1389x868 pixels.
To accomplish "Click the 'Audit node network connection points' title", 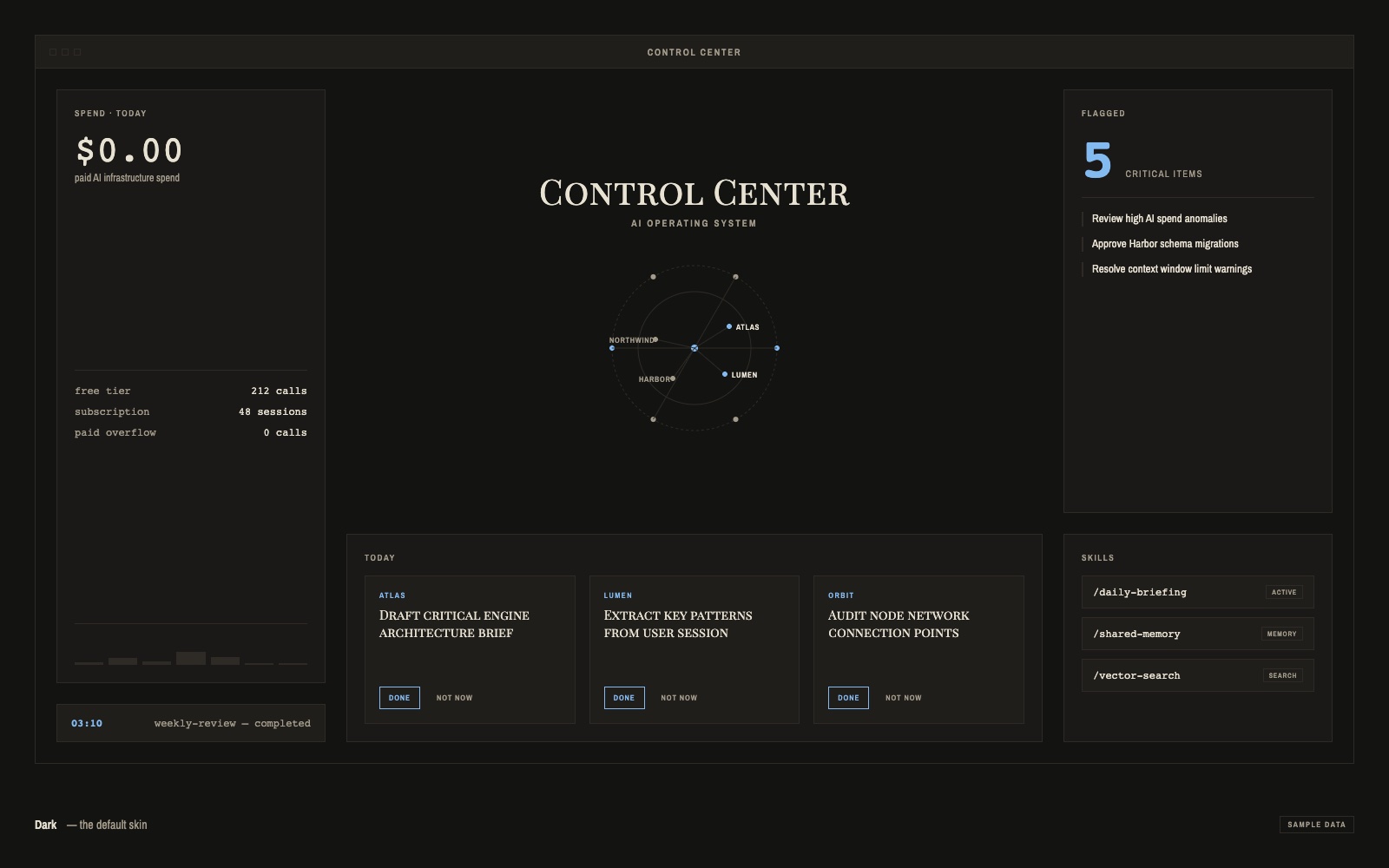I will 899,624.
